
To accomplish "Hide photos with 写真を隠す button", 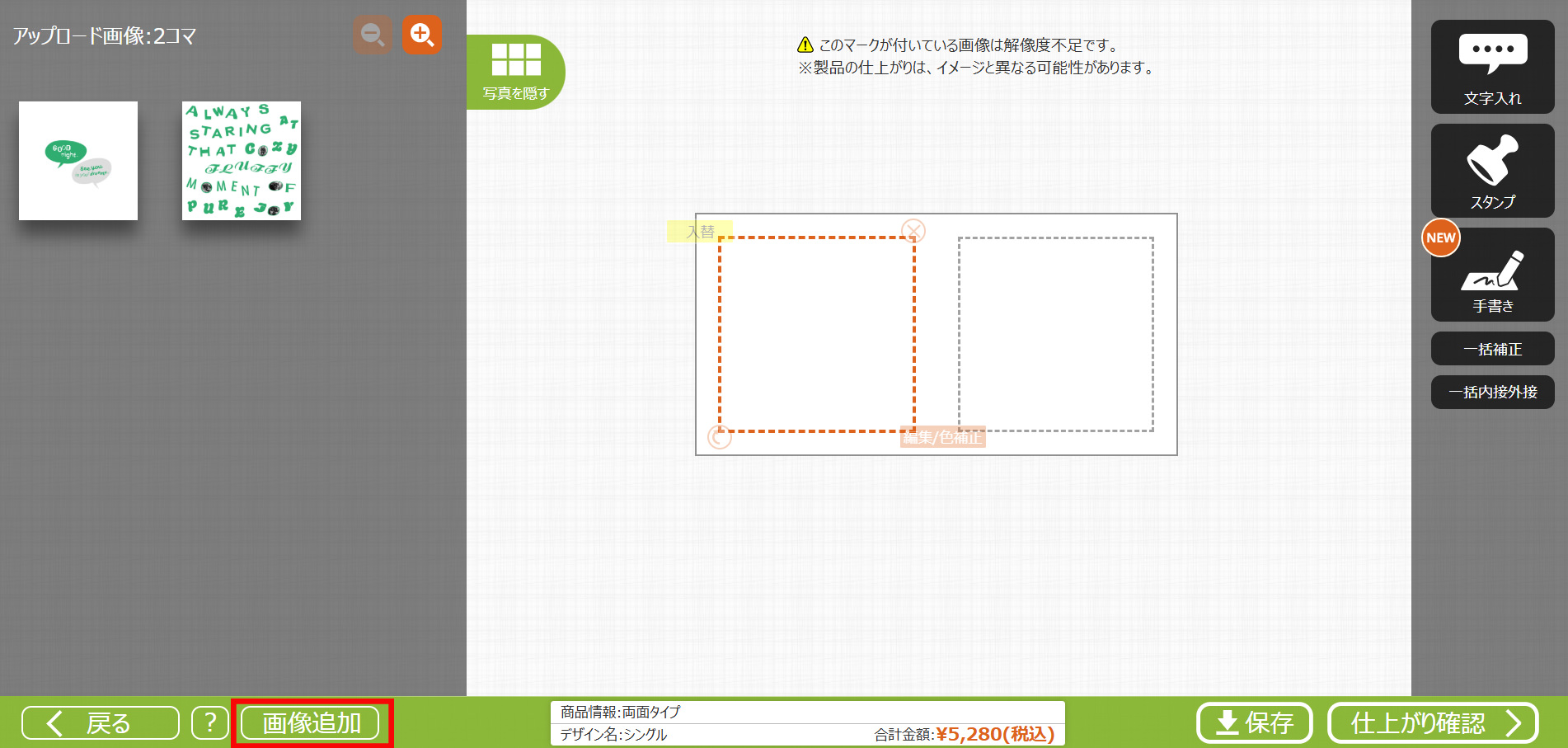I will (x=516, y=72).
